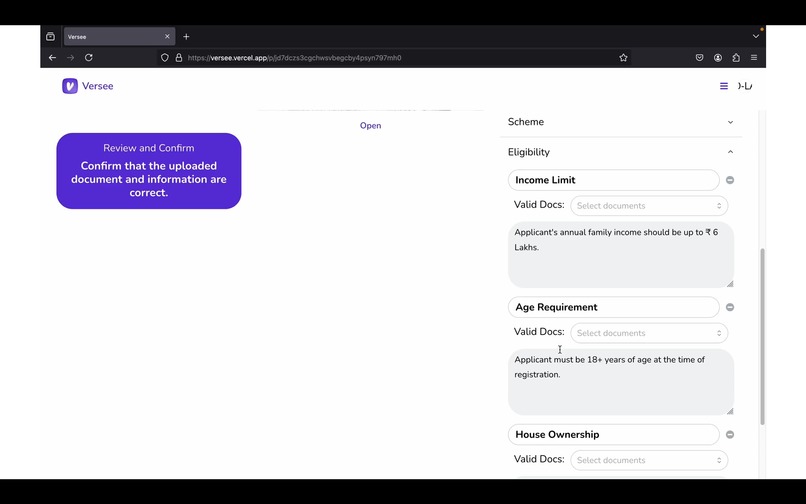Click the padlock site info icon
Screen dimensions: 806x504
(x=179, y=58)
